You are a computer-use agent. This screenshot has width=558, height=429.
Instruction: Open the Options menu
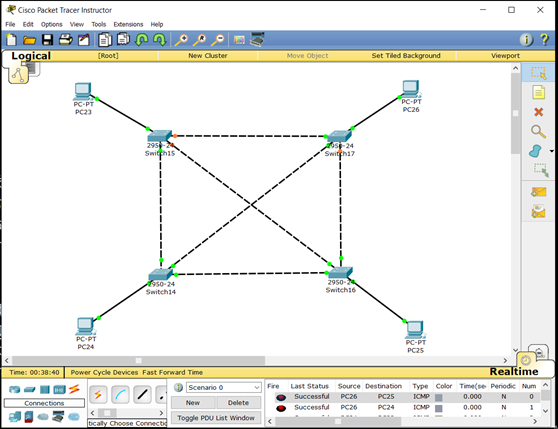tap(51, 24)
